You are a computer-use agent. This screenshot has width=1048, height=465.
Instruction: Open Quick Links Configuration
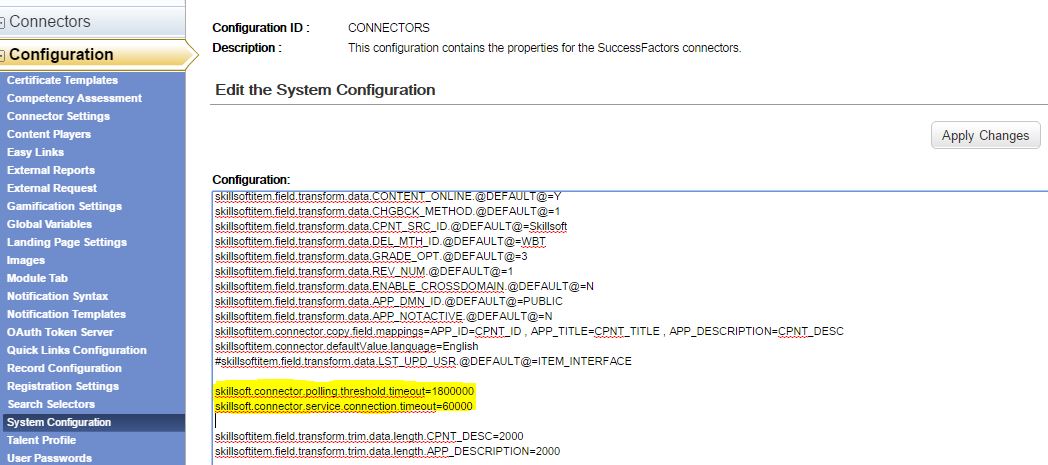click(x=77, y=351)
